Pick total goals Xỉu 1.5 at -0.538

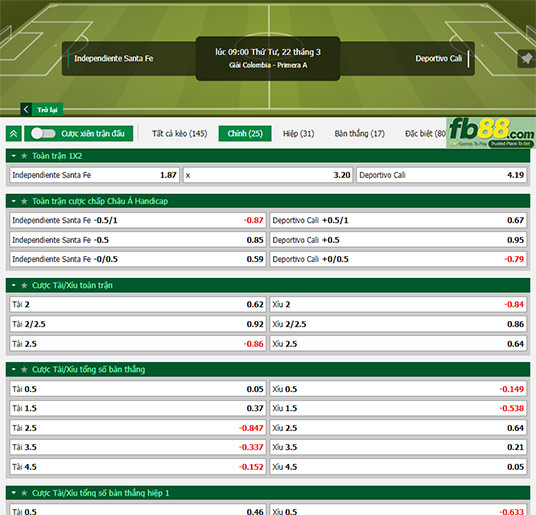pos(398,408)
